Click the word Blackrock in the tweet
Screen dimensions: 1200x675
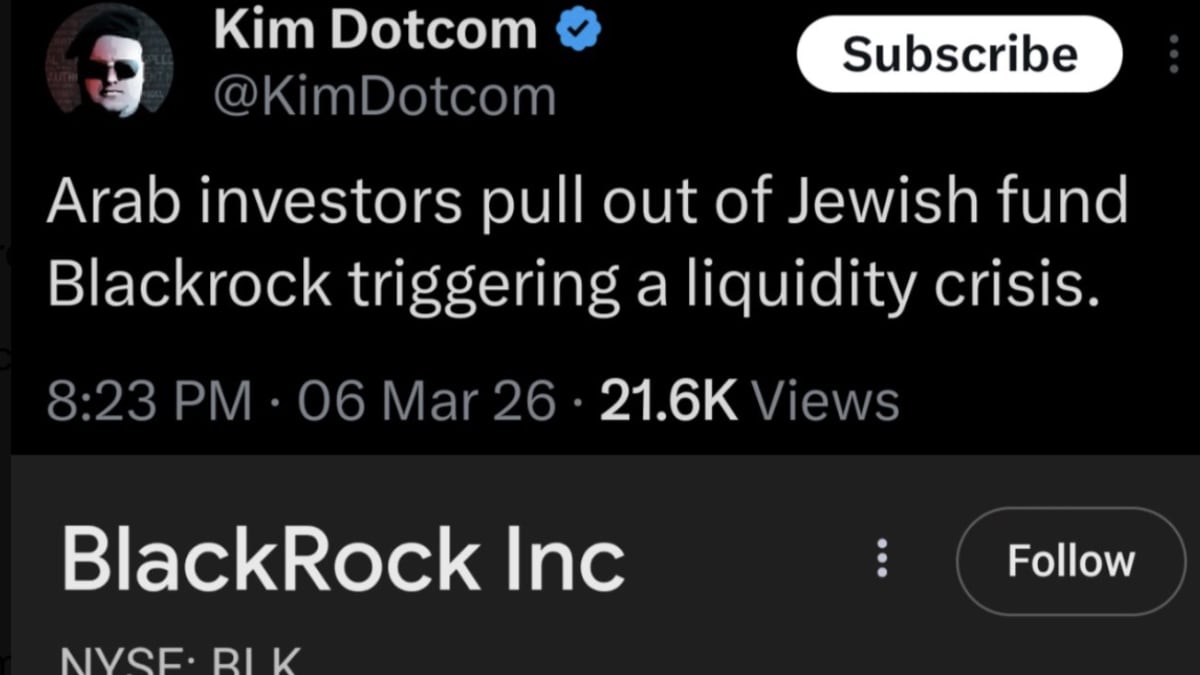189,286
